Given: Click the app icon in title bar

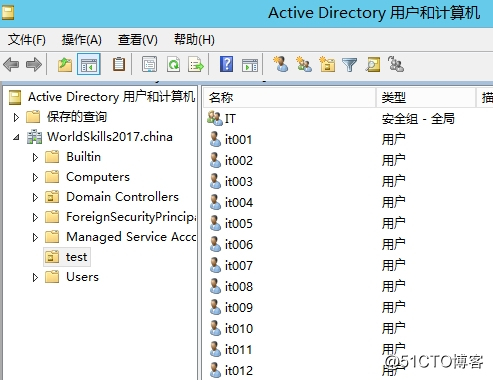Looking at the screenshot, I should (x=8, y=13).
